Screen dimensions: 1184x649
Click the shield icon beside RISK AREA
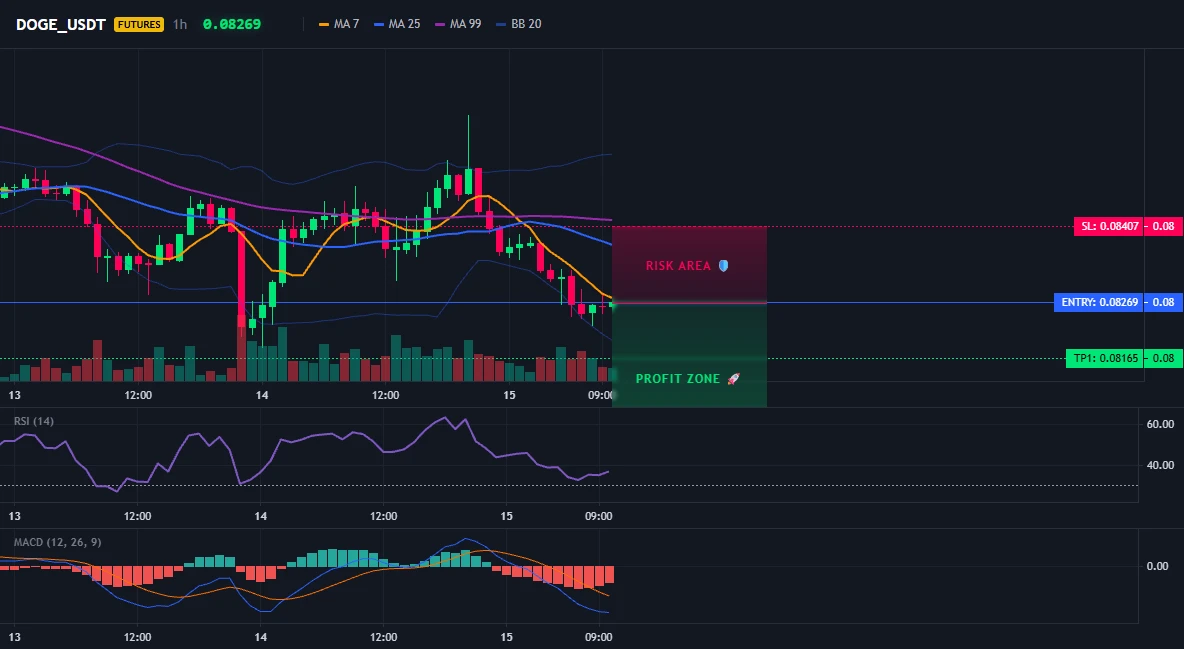[723, 266]
